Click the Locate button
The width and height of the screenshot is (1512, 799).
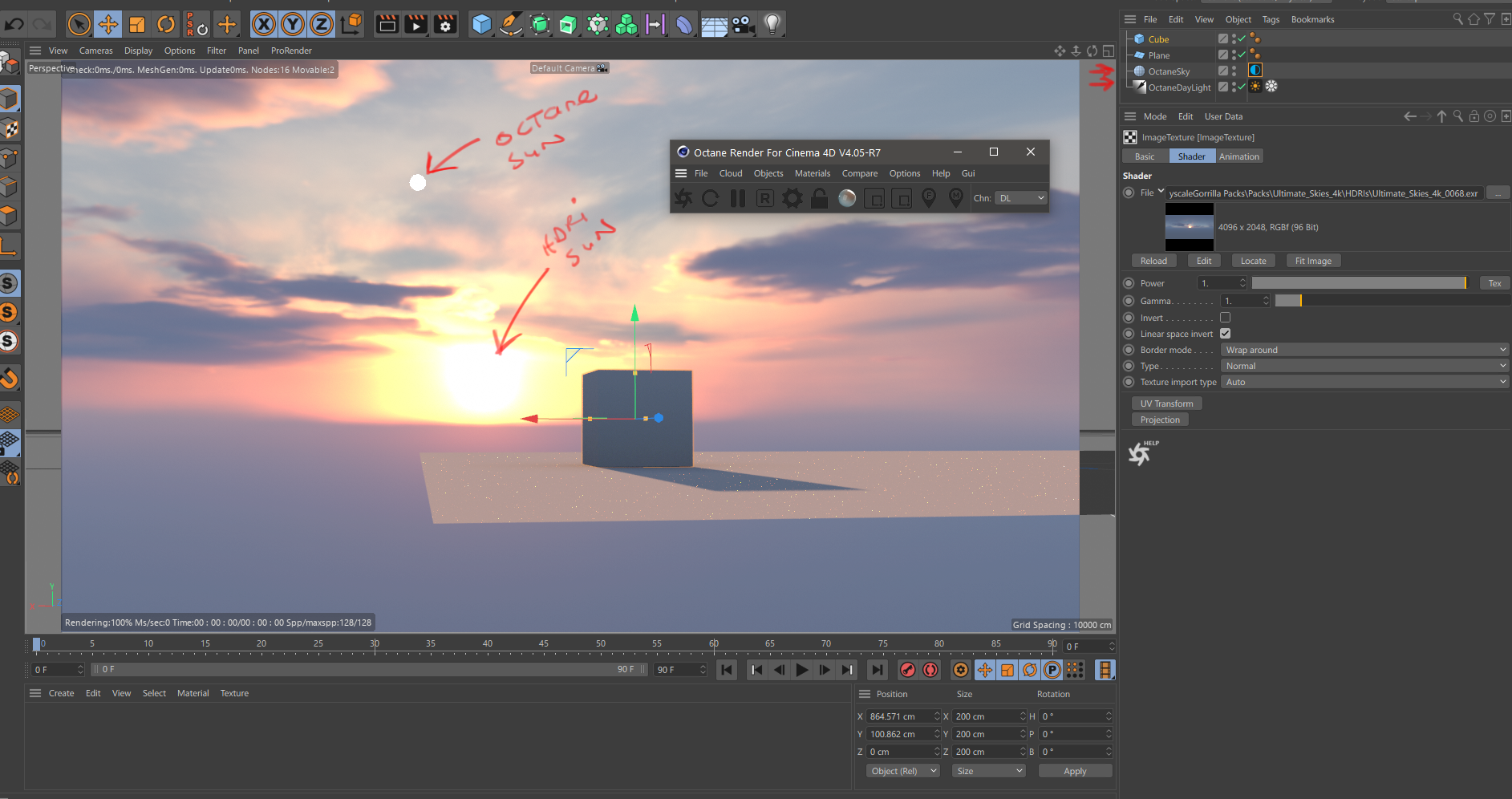[1253, 261]
